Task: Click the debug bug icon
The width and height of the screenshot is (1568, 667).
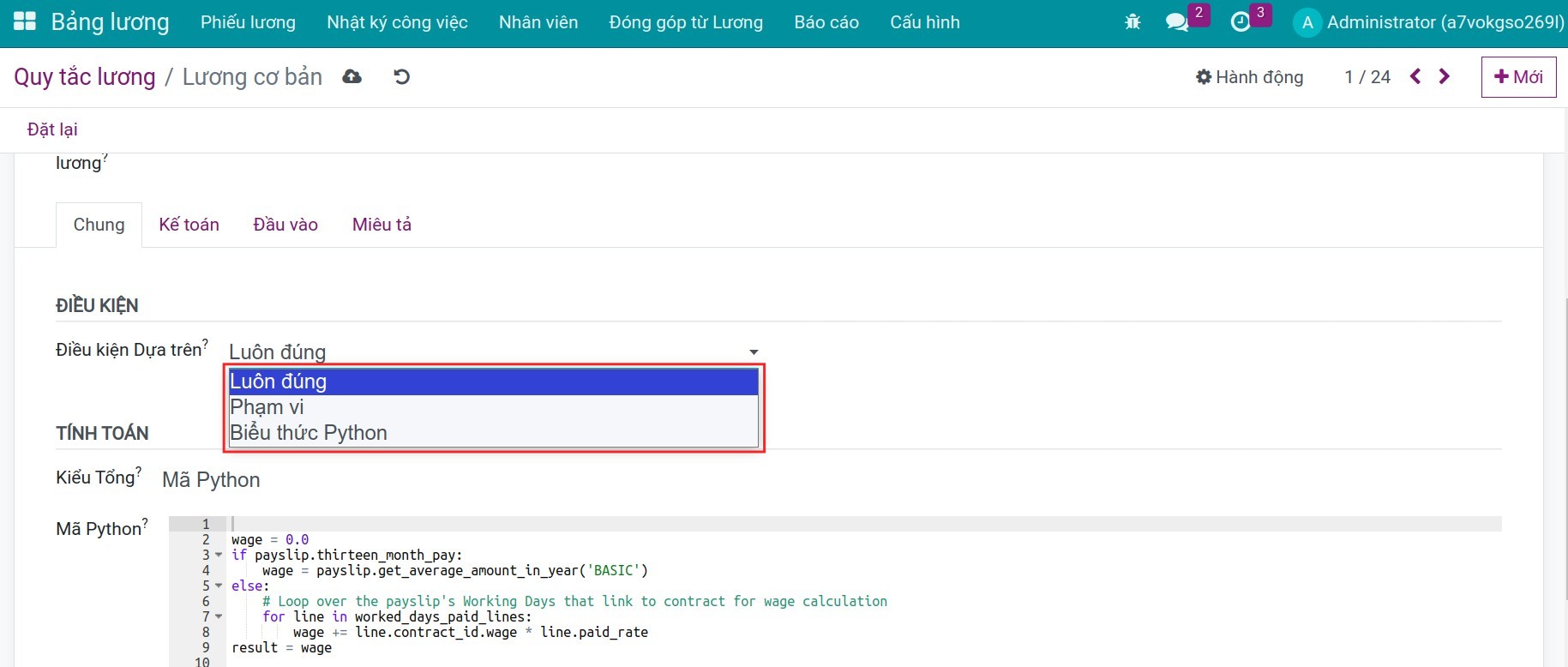Action: [1132, 22]
